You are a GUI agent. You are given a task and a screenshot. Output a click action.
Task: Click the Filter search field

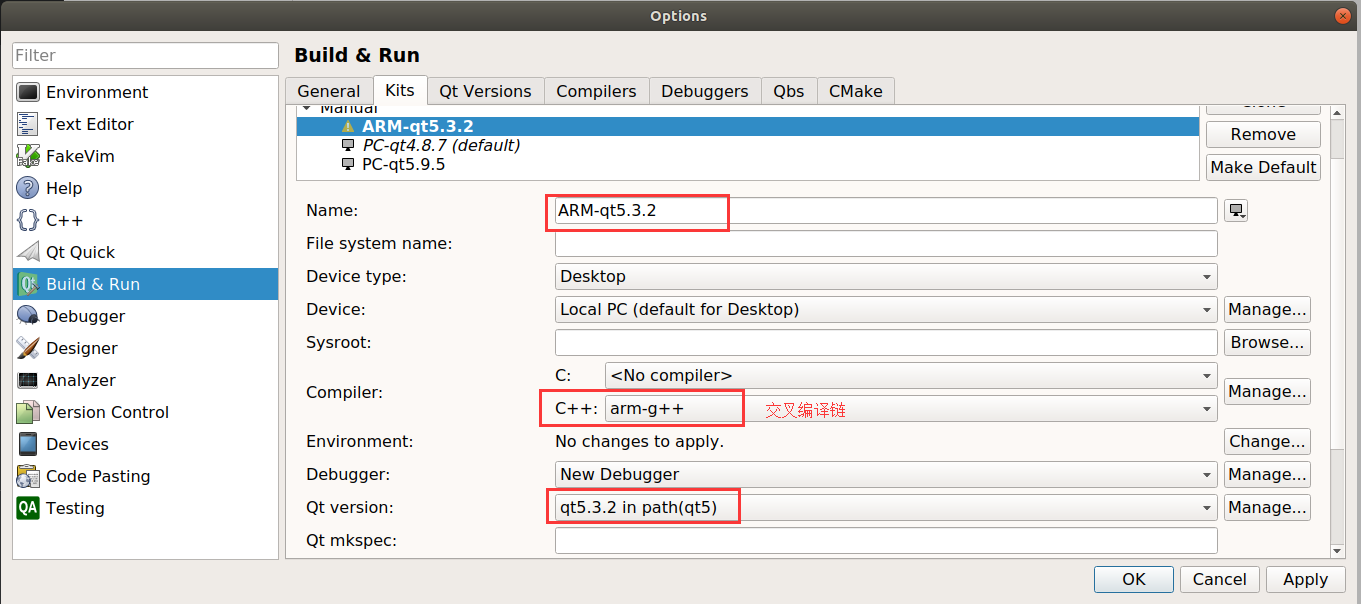click(146, 55)
